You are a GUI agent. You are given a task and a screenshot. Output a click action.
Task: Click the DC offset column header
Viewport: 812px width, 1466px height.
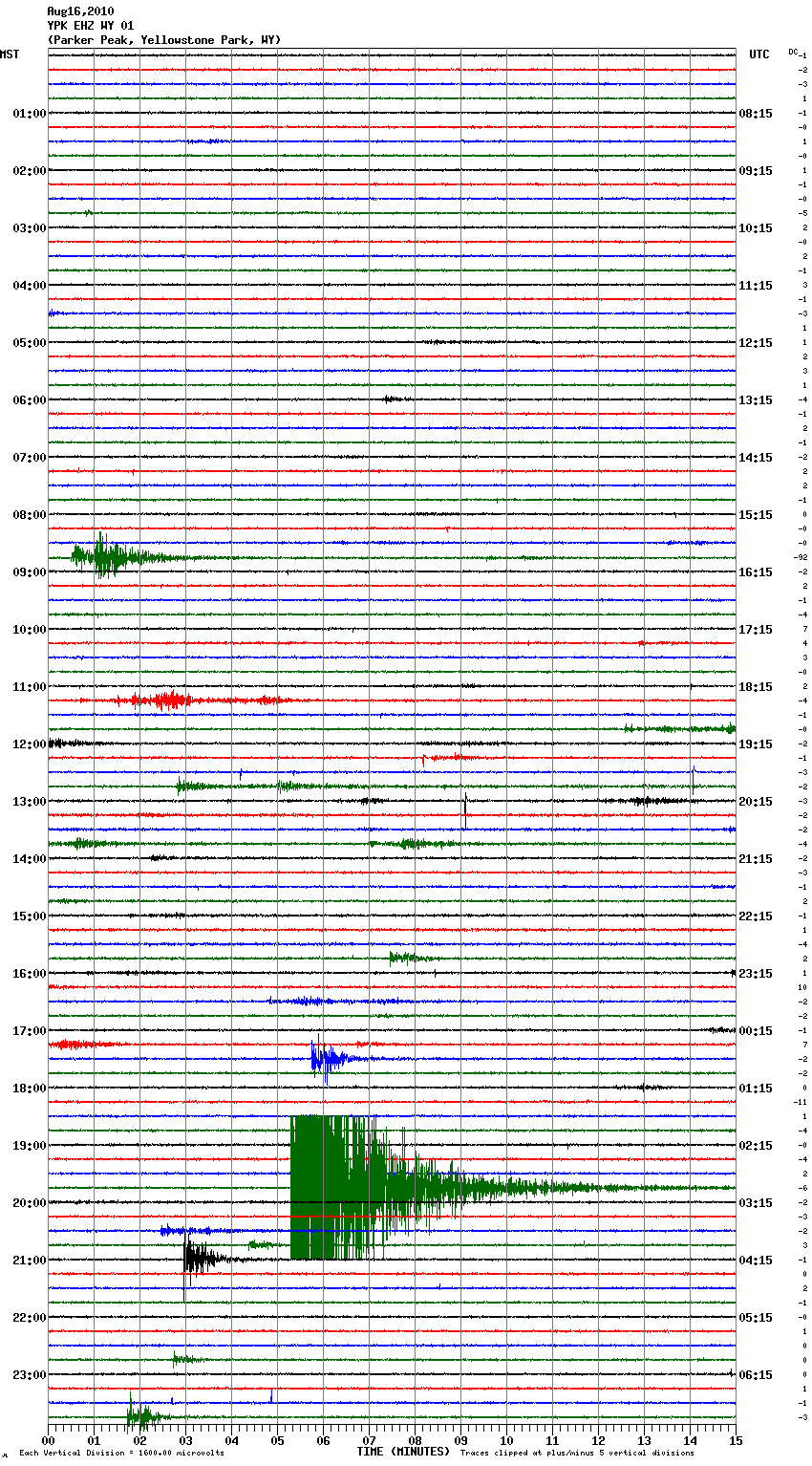pyautogui.click(x=793, y=52)
